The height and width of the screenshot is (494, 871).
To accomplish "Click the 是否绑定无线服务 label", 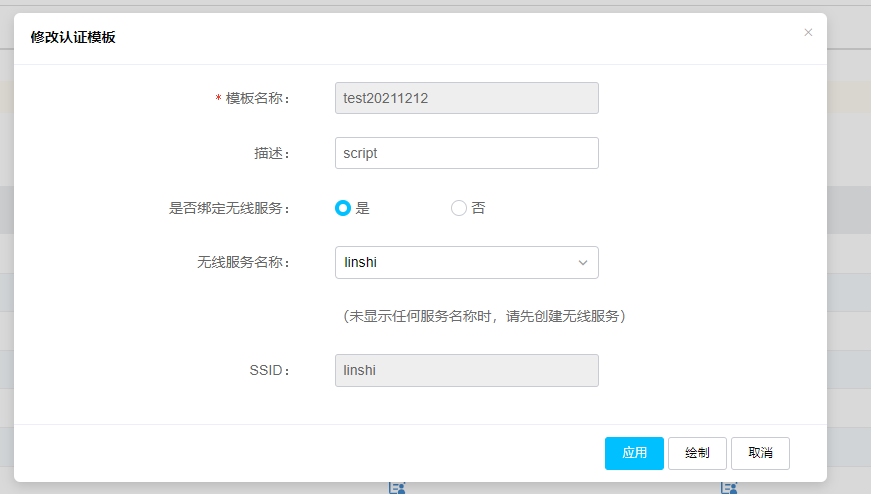I will pyautogui.click(x=229, y=209).
